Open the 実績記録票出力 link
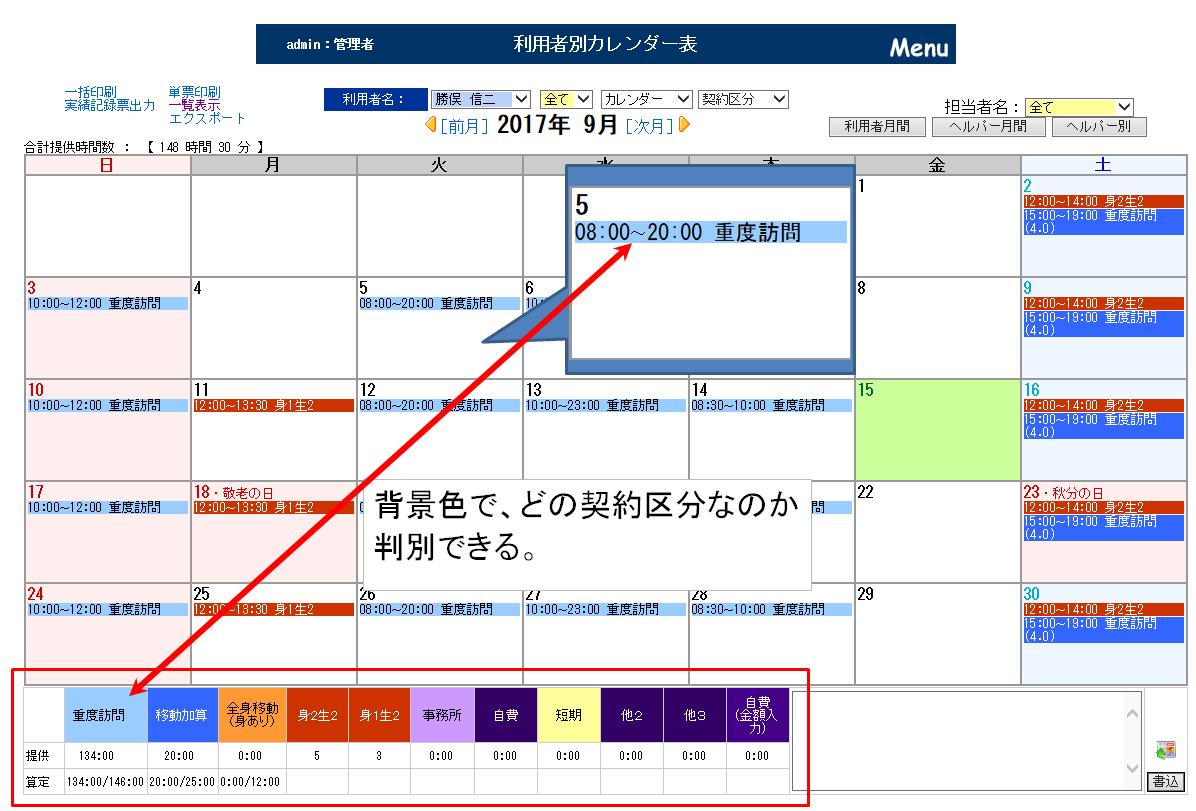This screenshot has height=811, width=1196. point(110,105)
